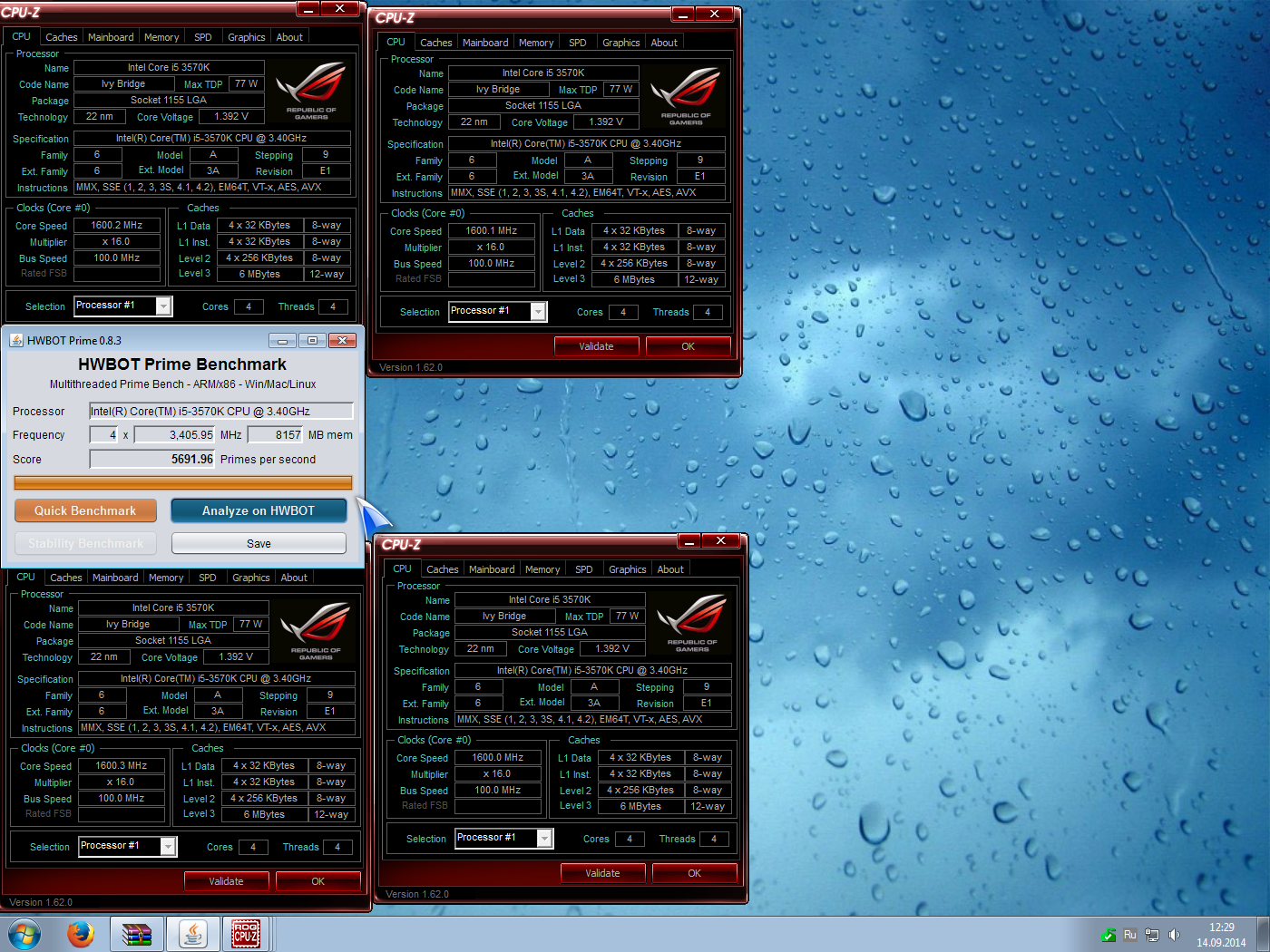Click Bus Speed 100.0 MHz in CPU-Z showing 1600.2 MHz

(x=117, y=257)
